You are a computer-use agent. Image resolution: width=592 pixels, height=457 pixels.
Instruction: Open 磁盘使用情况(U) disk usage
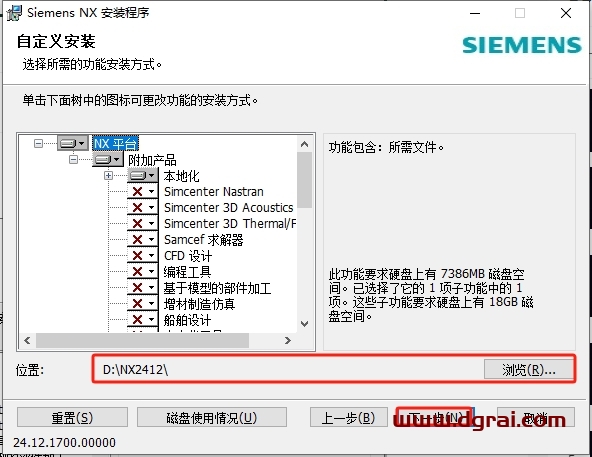coord(212,417)
